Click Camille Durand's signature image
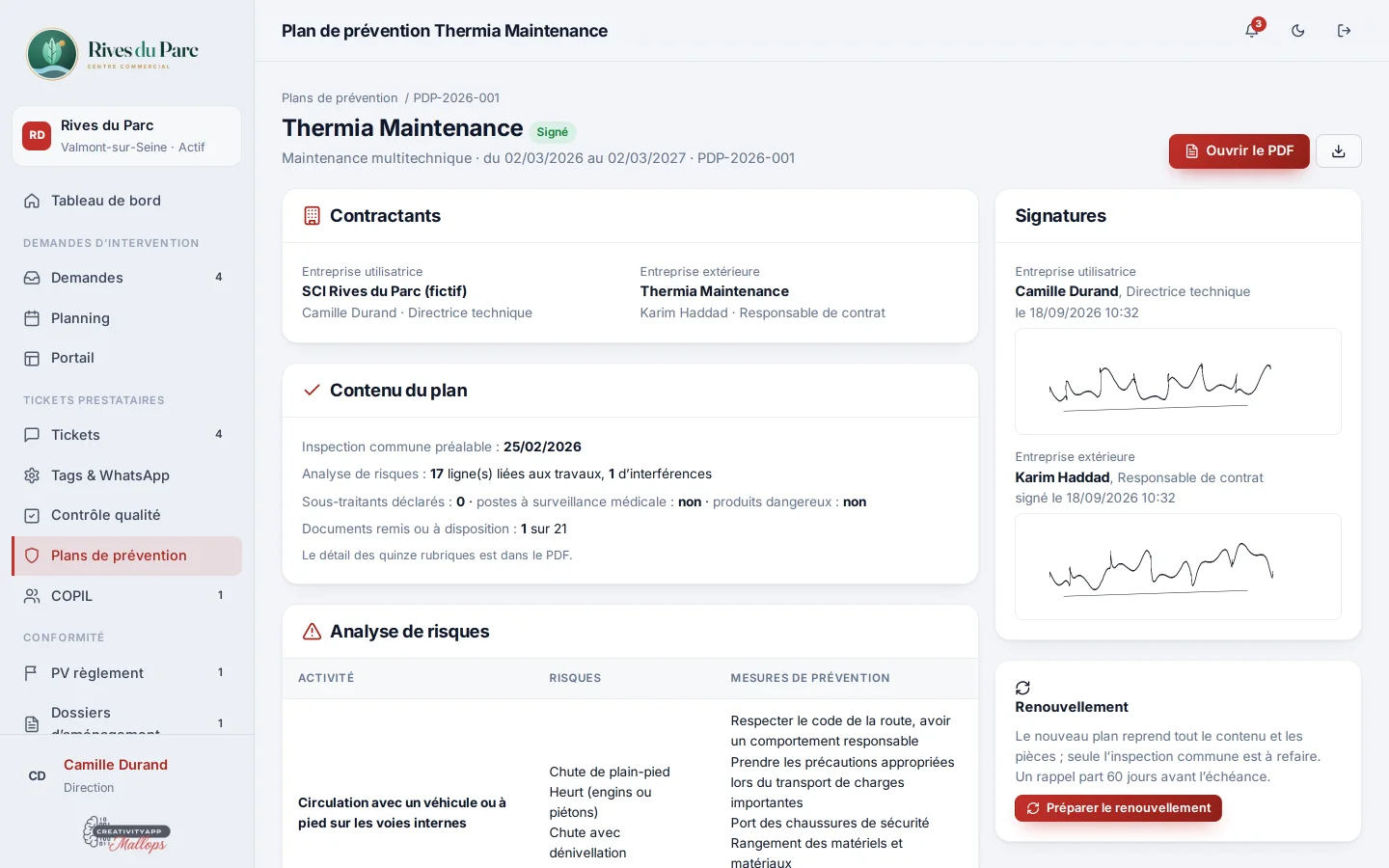Screen dimensions: 1389x868 [1178, 382]
